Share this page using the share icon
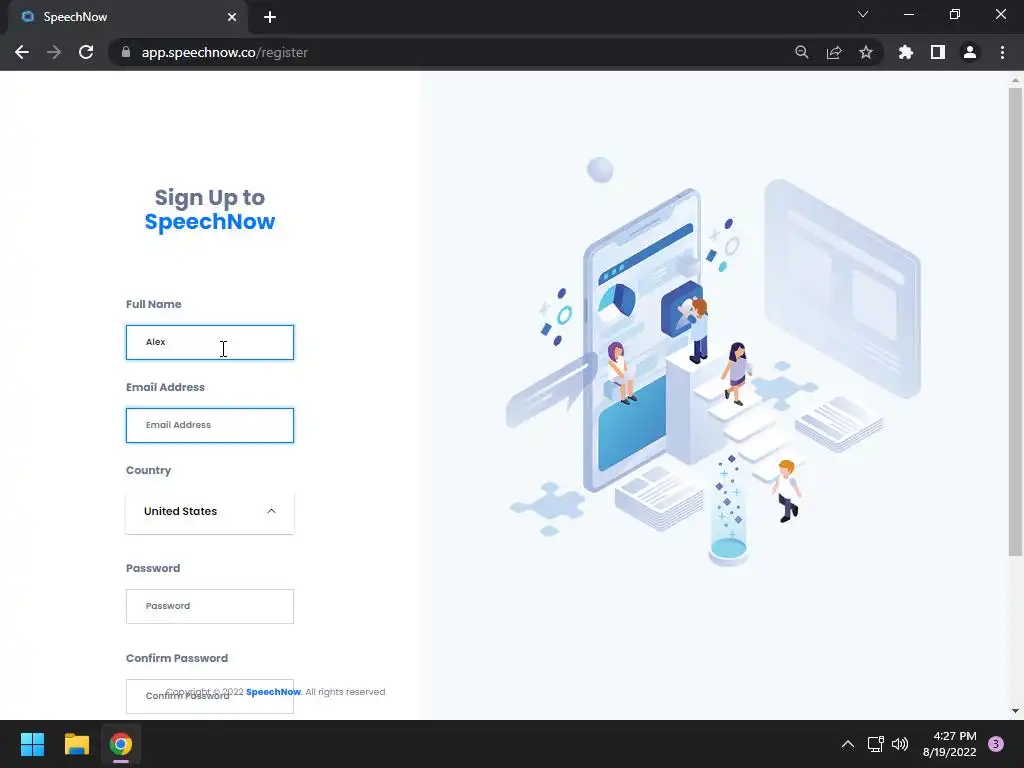This screenshot has height=768, width=1024. coord(834,52)
